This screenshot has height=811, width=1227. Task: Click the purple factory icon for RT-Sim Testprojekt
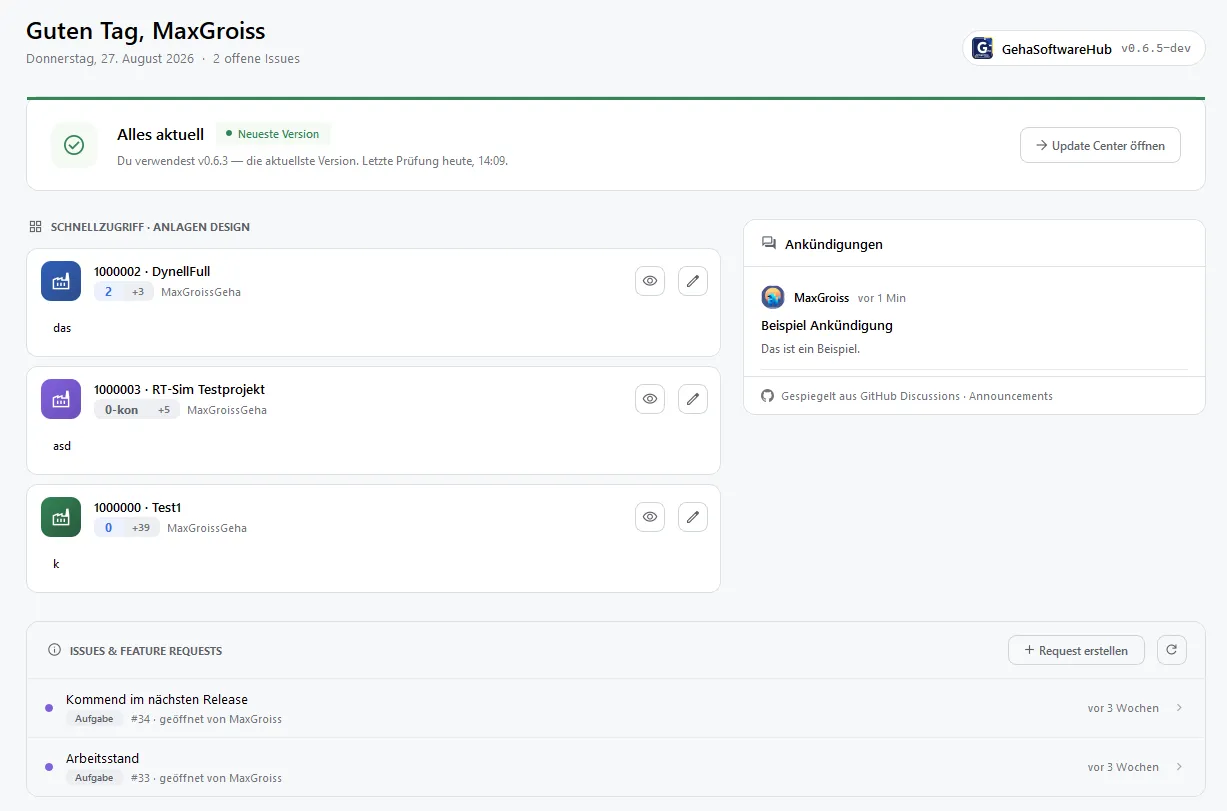pyautogui.click(x=61, y=399)
